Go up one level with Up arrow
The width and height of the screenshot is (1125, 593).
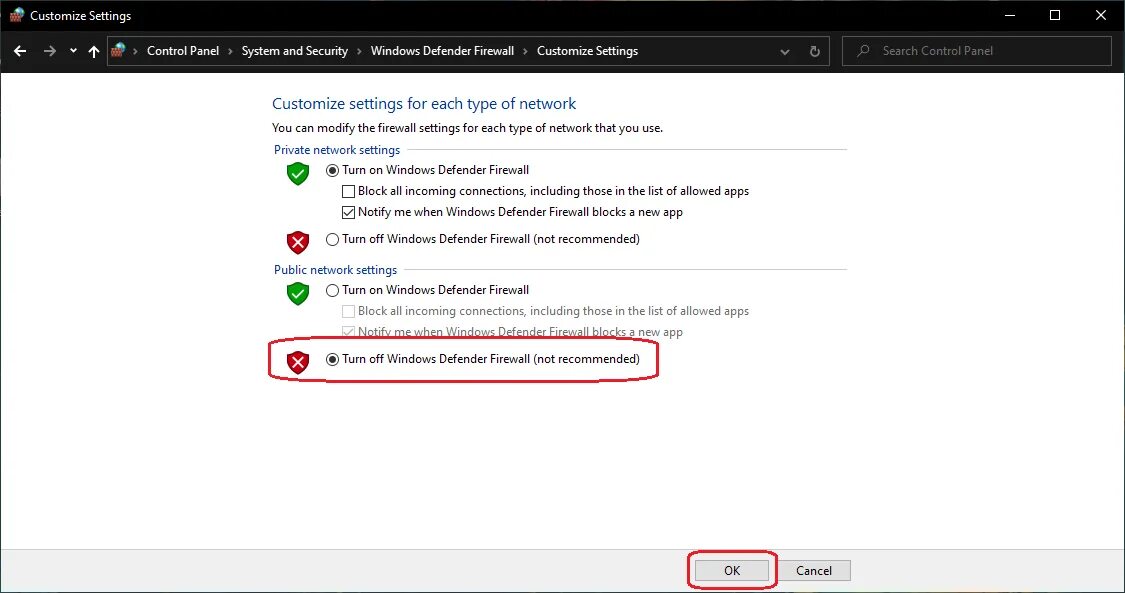(93, 51)
